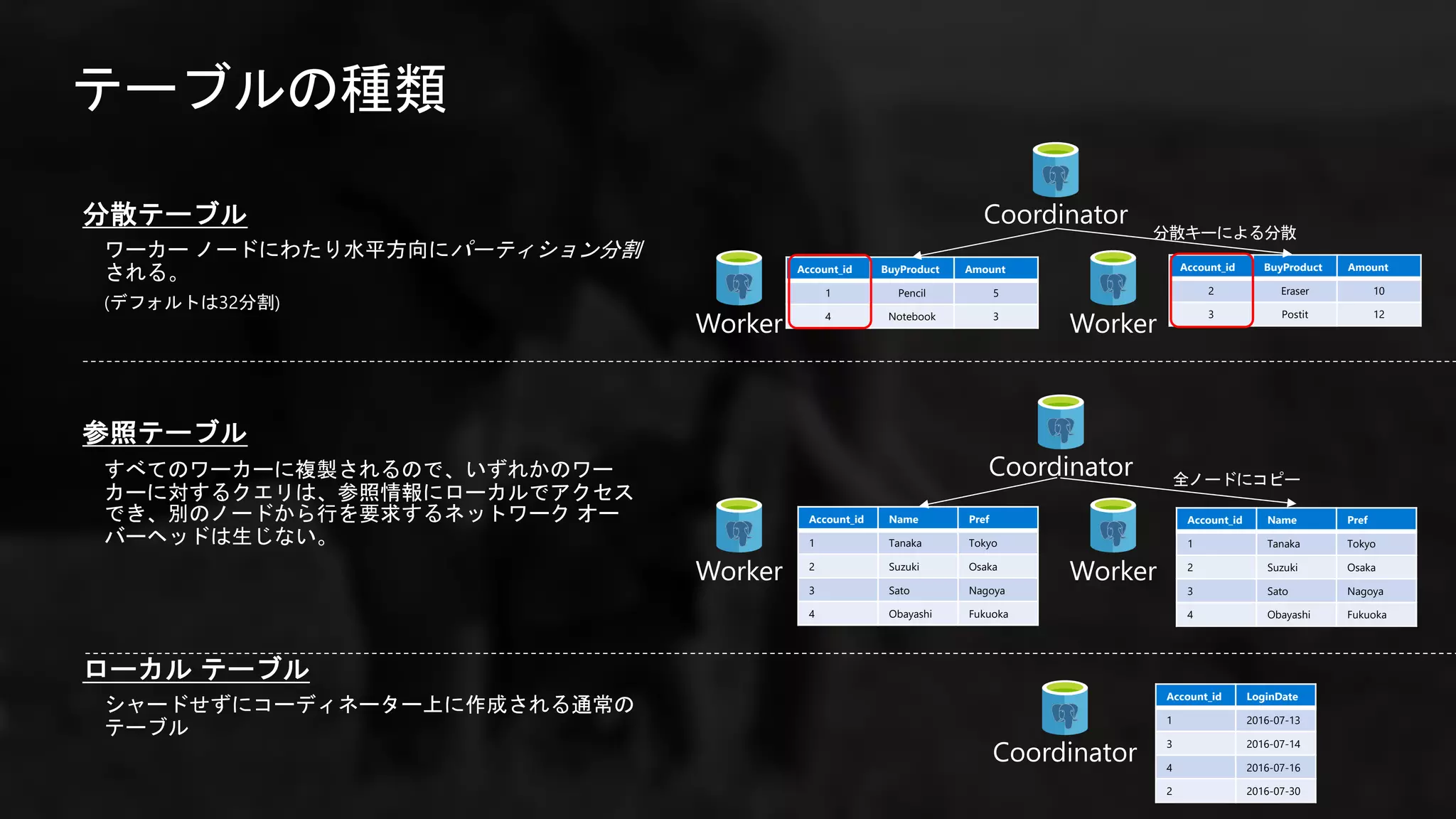Click the date 2016-07-14
The width and height of the screenshot is (1456, 819).
1275,744
